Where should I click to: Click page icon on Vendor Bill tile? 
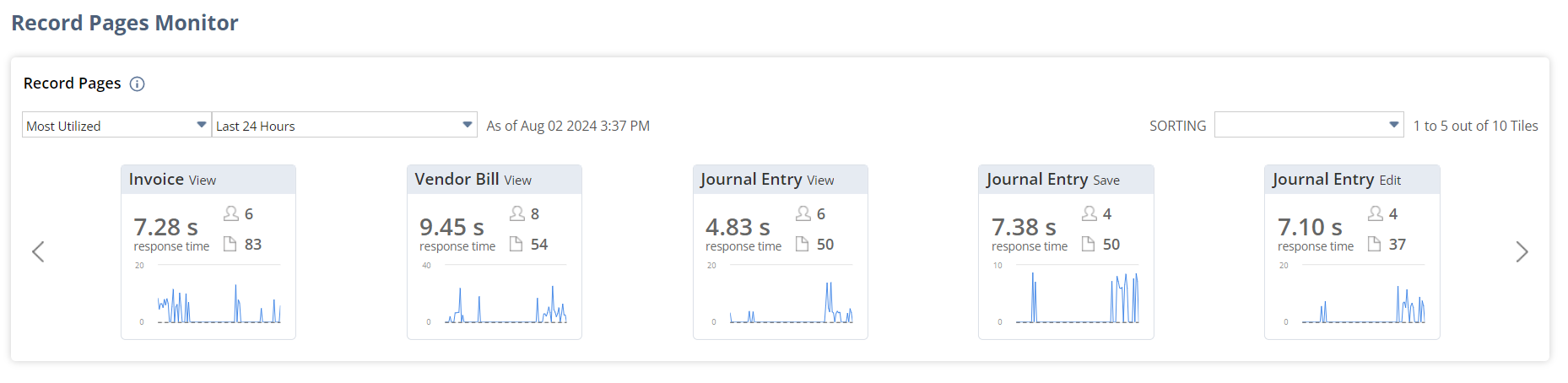pos(516,244)
